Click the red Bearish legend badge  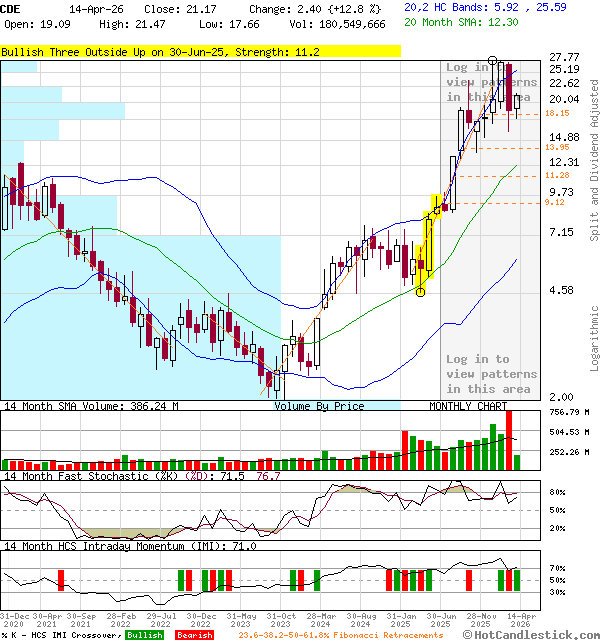(194, 635)
